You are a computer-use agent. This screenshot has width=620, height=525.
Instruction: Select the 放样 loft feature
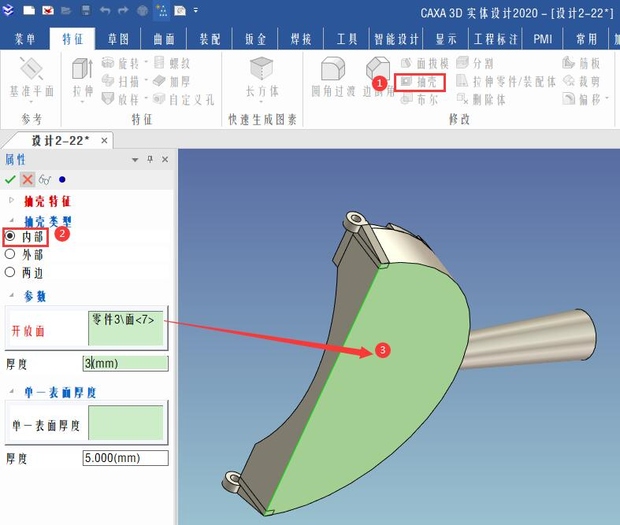[x=120, y=99]
